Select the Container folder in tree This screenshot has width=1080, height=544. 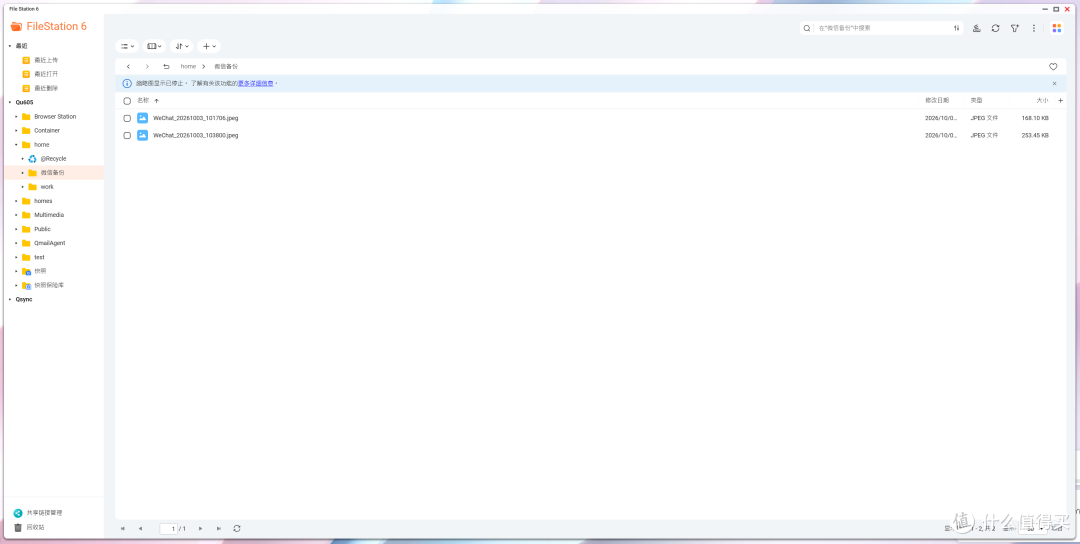tap(47, 130)
